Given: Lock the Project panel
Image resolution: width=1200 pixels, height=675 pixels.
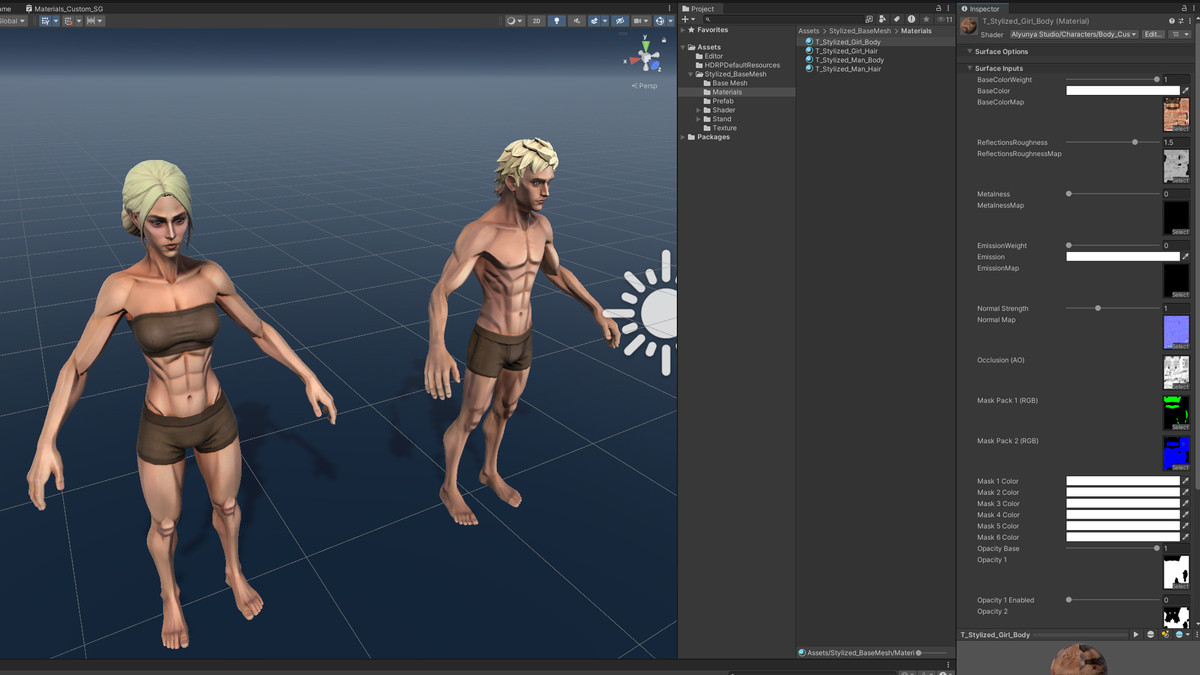Looking at the screenshot, I should click(x=938, y=8).
